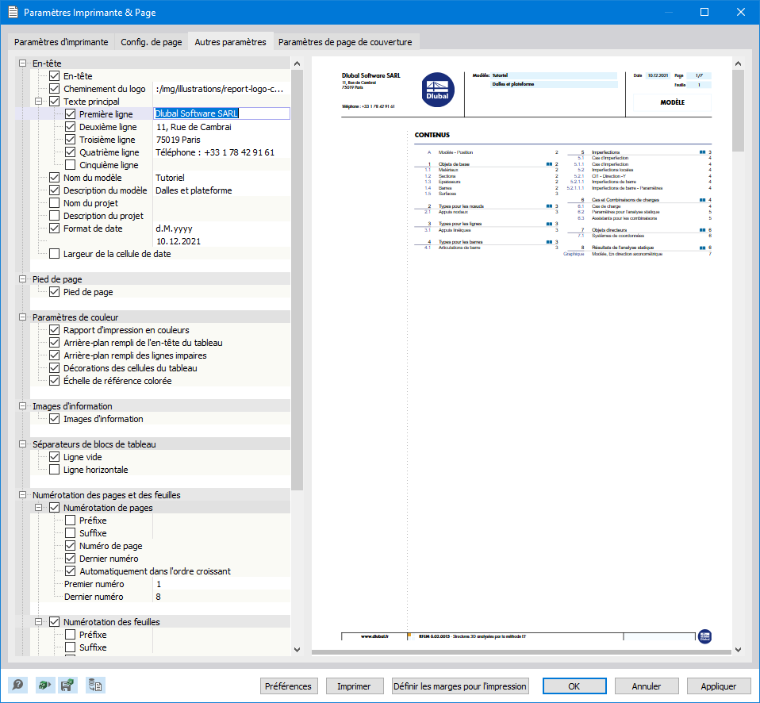Click Définir les marges pour l'impression
The width and height of the screenshot is (760, 703).
[x=460, y=686]
